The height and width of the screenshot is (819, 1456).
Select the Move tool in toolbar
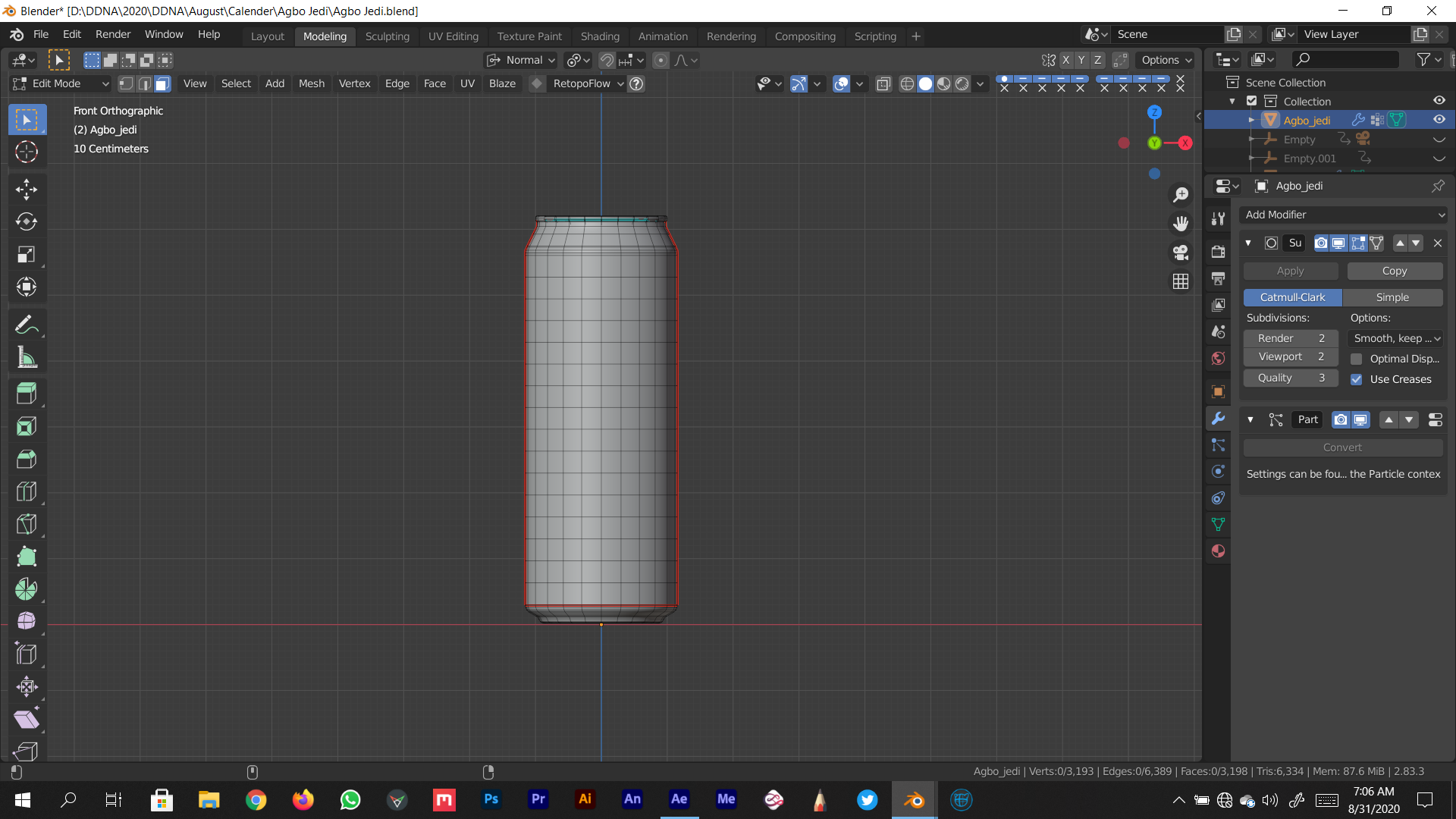click(x=27, y=189)
